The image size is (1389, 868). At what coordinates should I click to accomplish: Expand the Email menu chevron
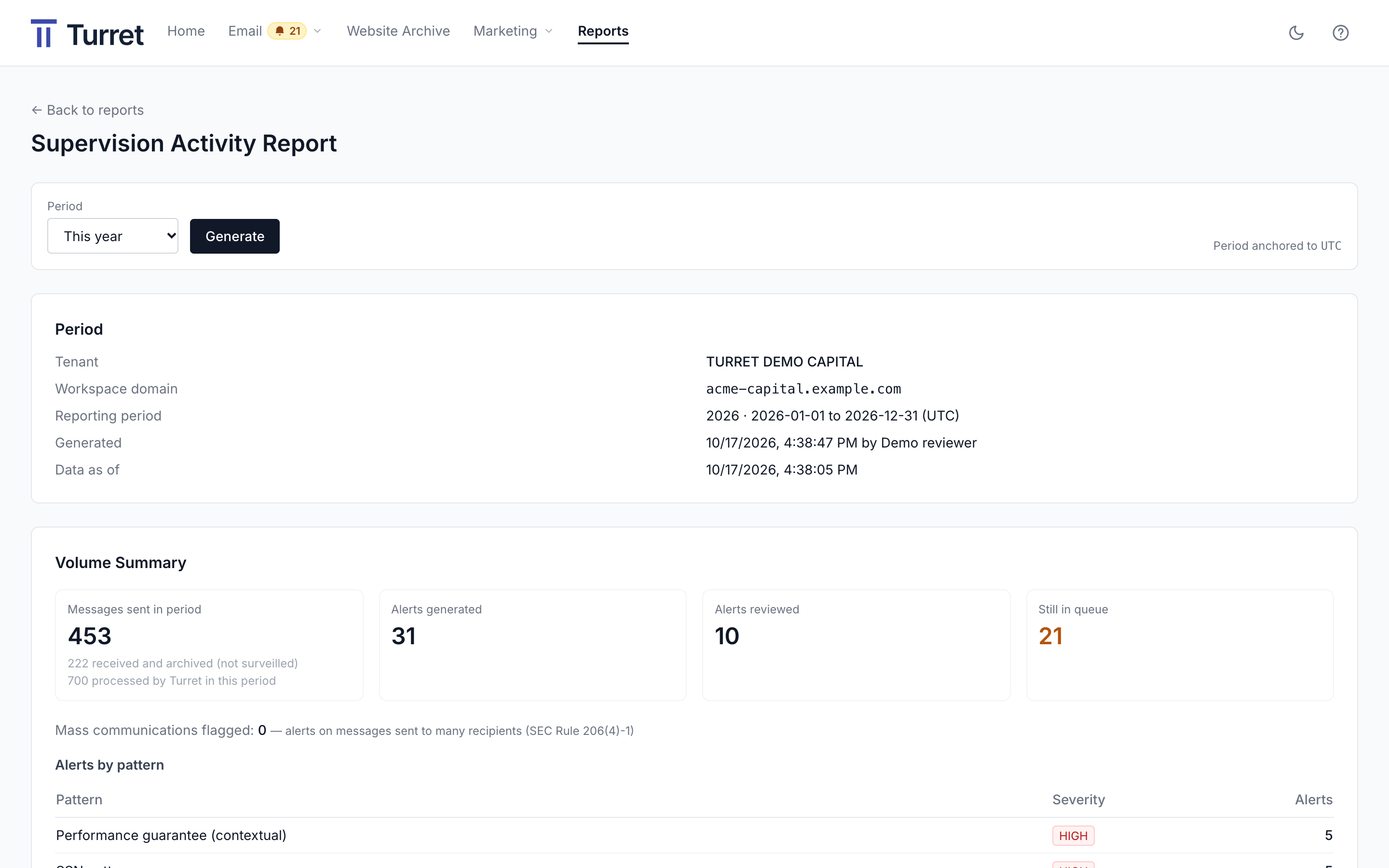317,31
